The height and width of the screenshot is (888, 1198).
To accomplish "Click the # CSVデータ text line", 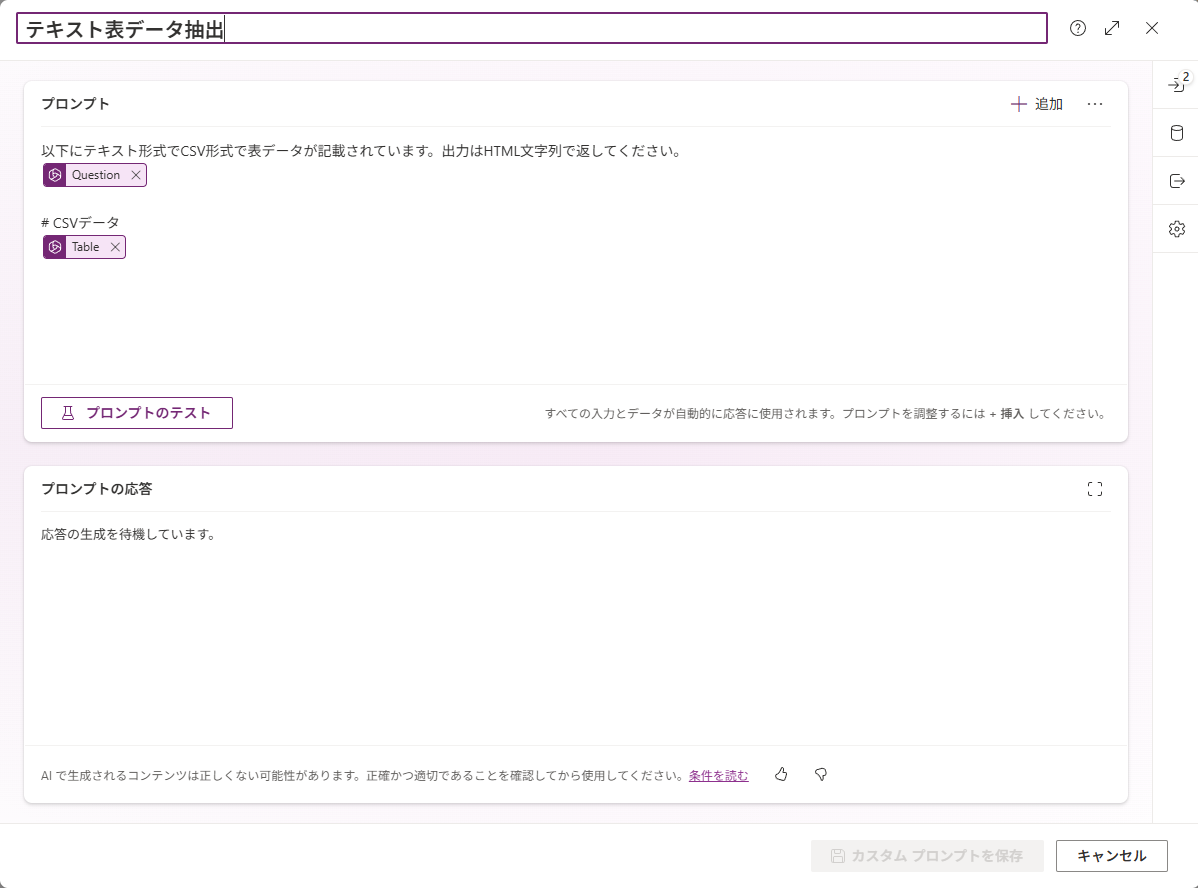I will (x=80, y=222).
